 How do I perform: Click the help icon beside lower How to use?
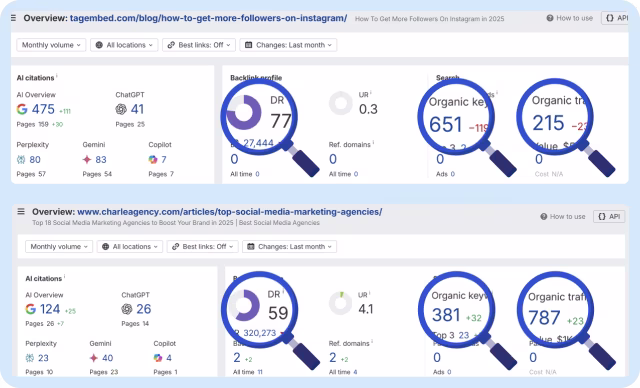pos(544,217)
